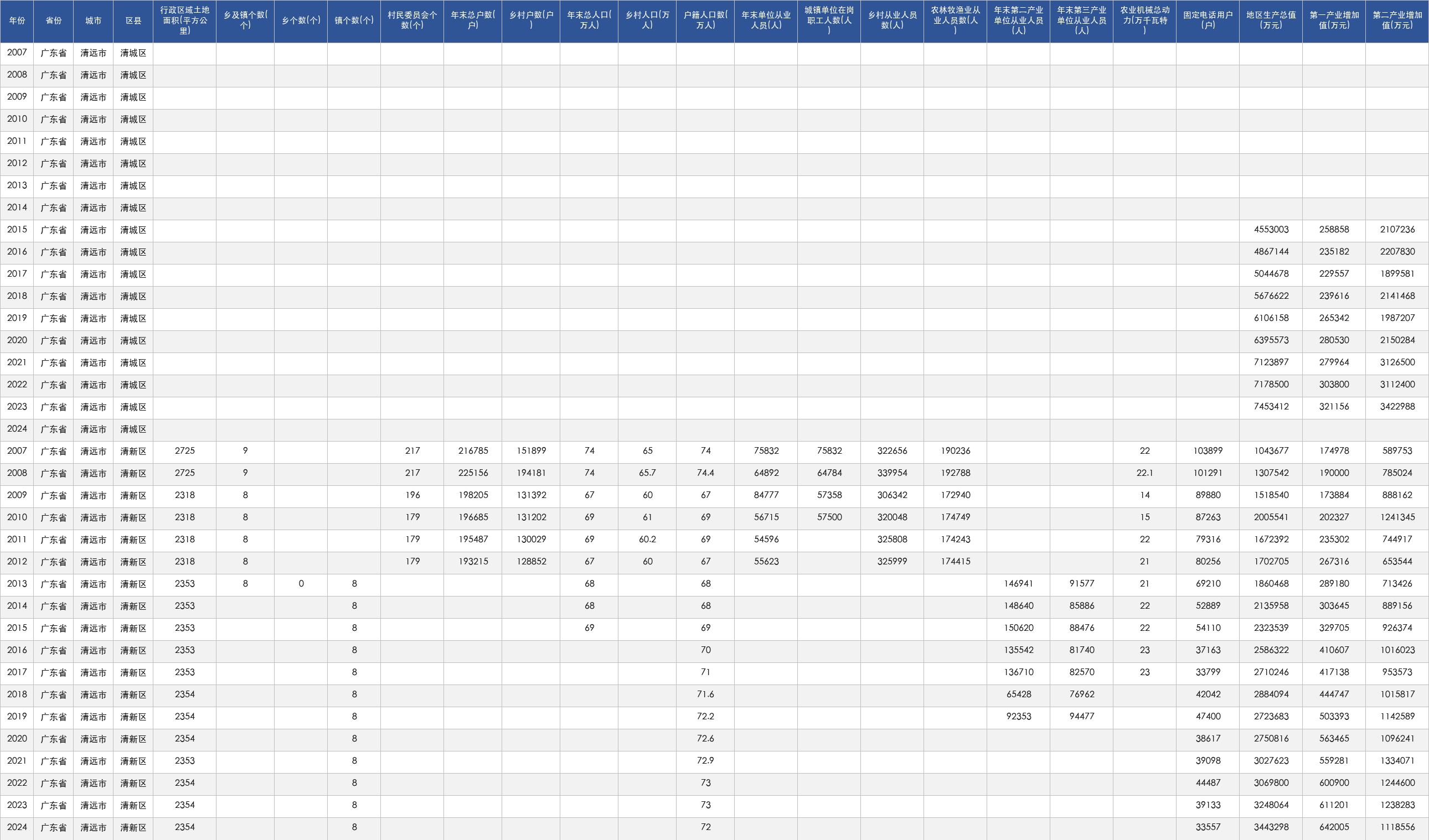Click the cell containing 3443298
1429x840 pixels.
1271,827
